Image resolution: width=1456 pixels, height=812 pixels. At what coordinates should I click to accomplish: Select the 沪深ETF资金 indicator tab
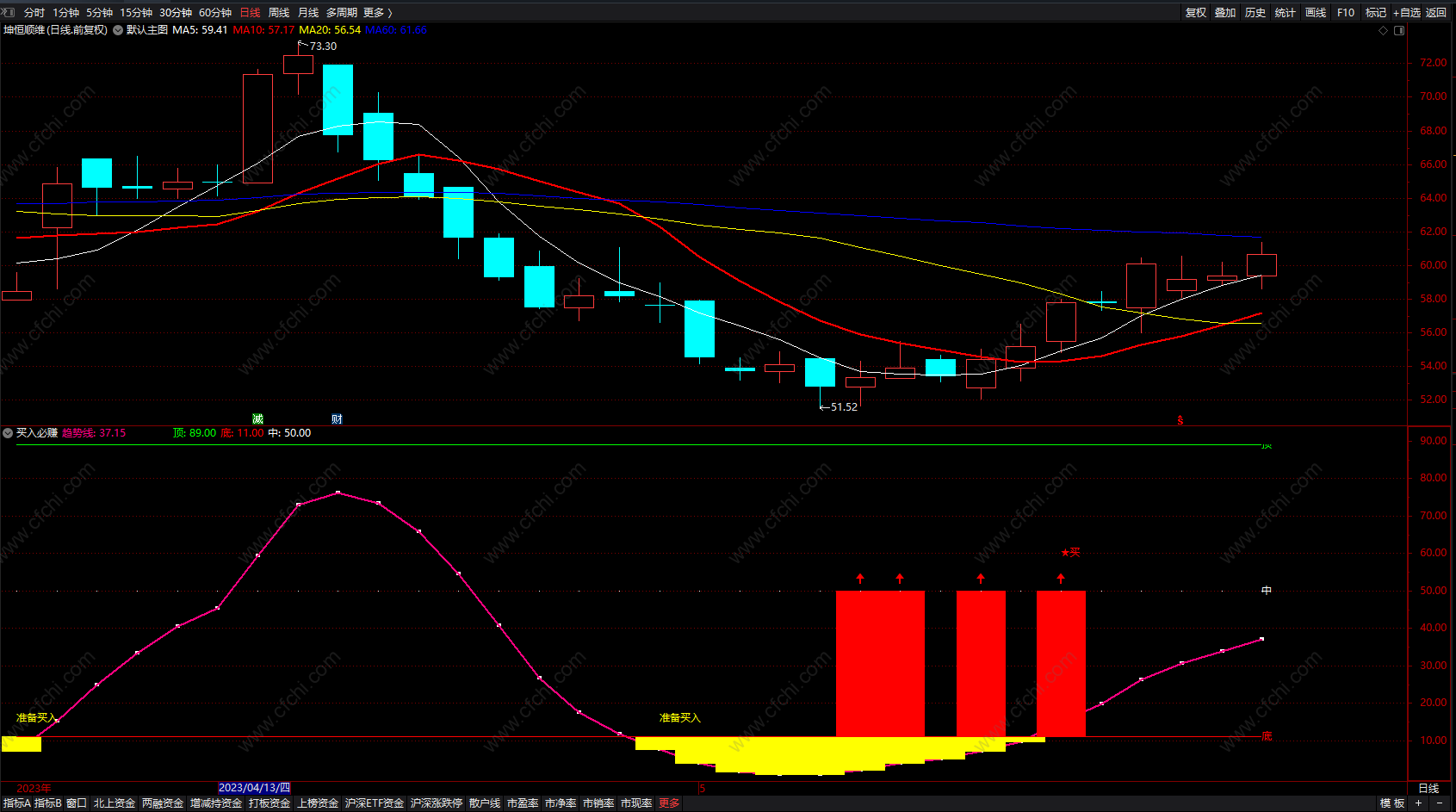click(375, 803)
